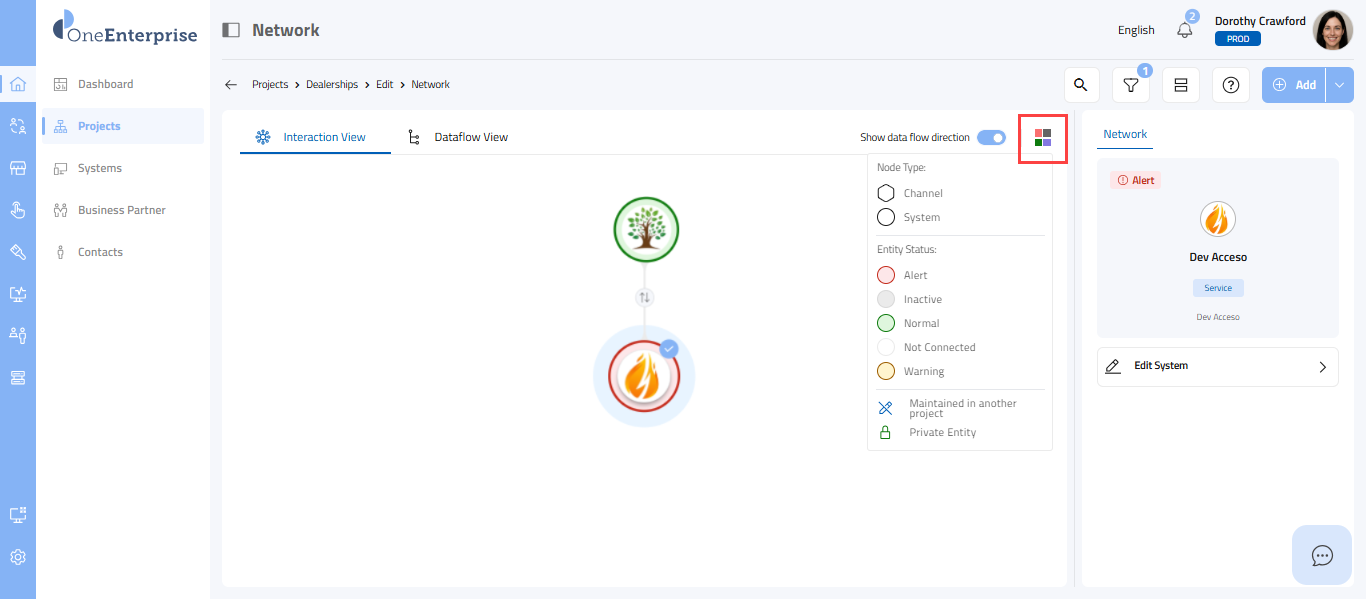Open the chat bubble widget

[x=1322, y=555]
